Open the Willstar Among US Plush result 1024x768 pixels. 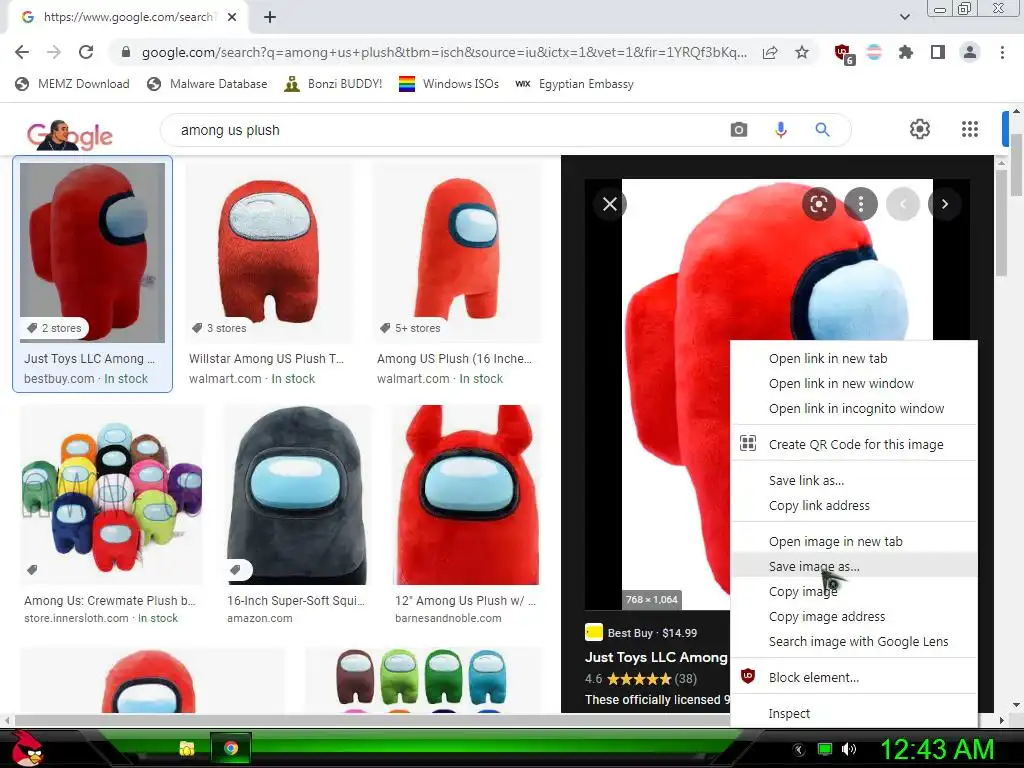click(269, 274)
